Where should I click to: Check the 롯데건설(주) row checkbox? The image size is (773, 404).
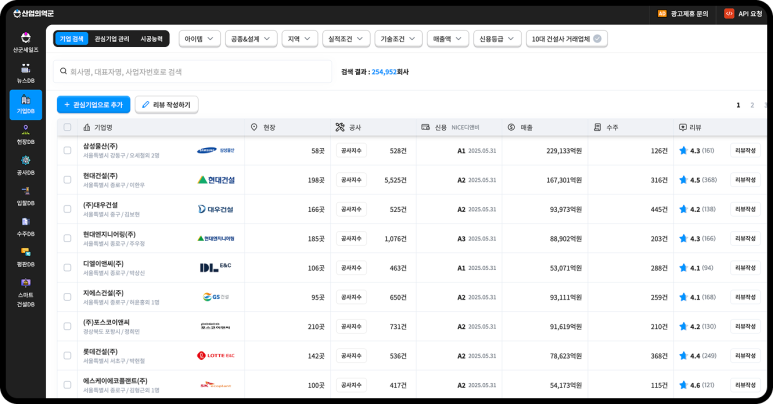click(x=67, y=355)
